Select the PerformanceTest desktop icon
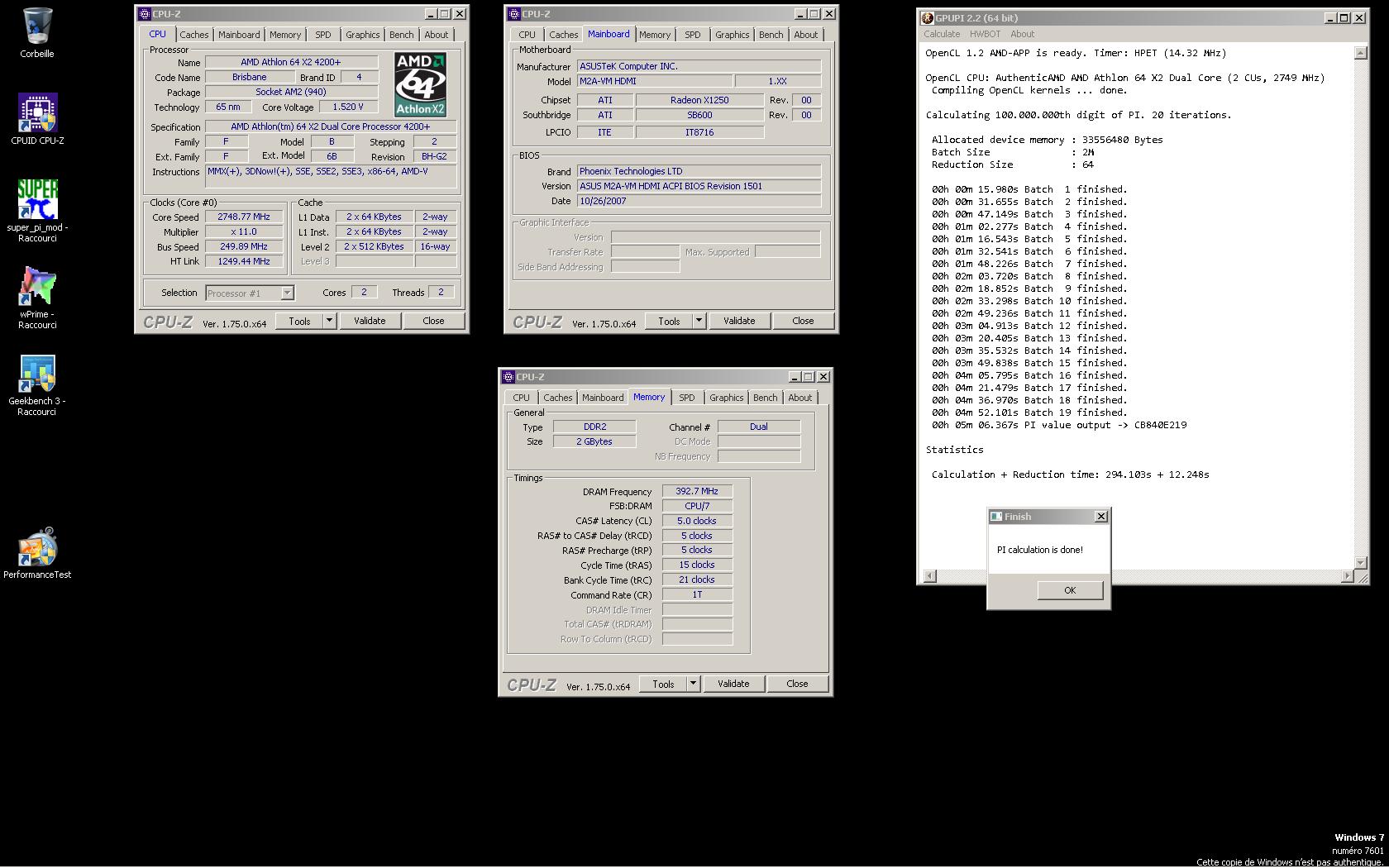The image size is (1389, 868). tap(37, 552)
